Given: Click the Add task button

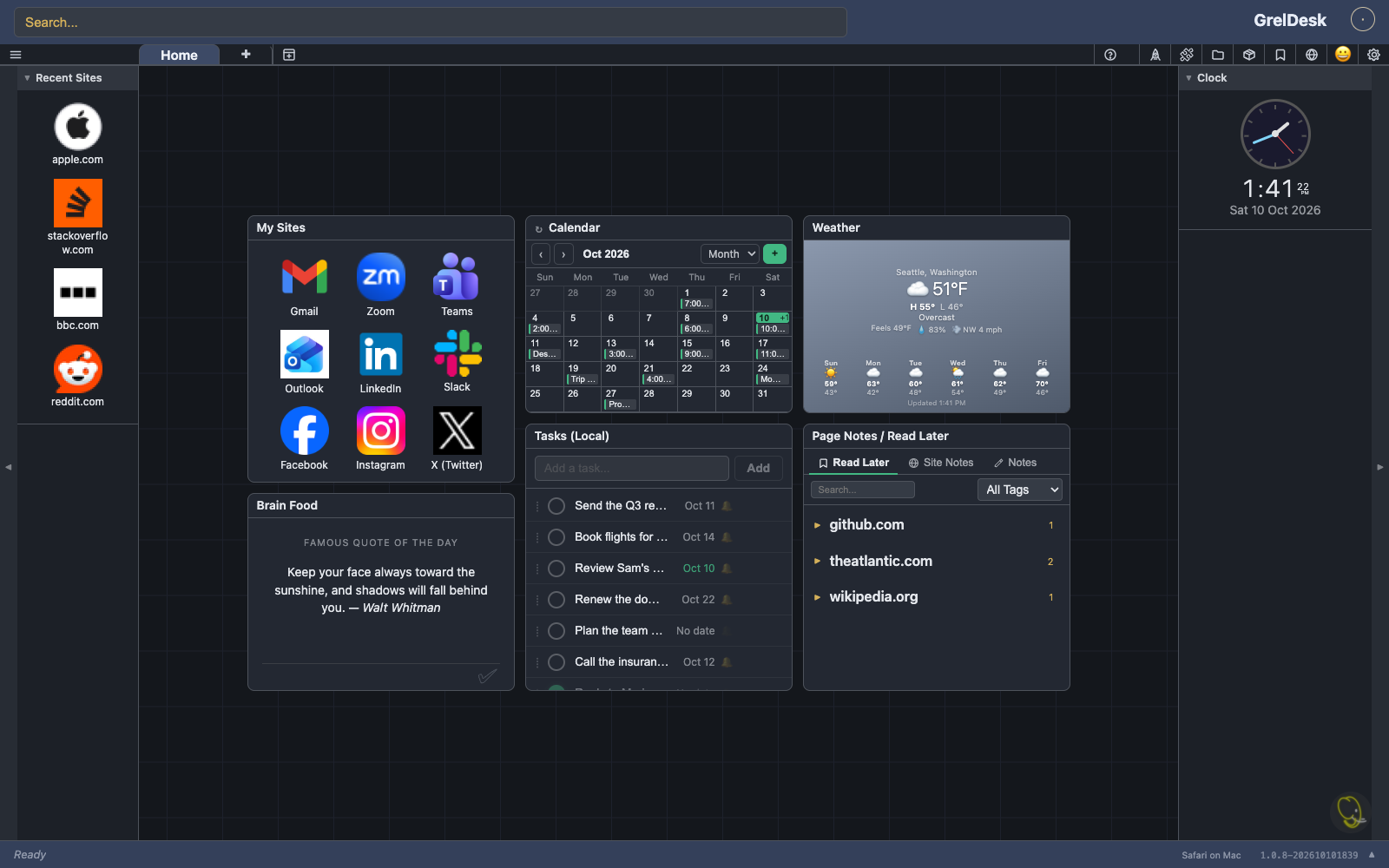Looking at the screenshot, I should pos(759,468).
